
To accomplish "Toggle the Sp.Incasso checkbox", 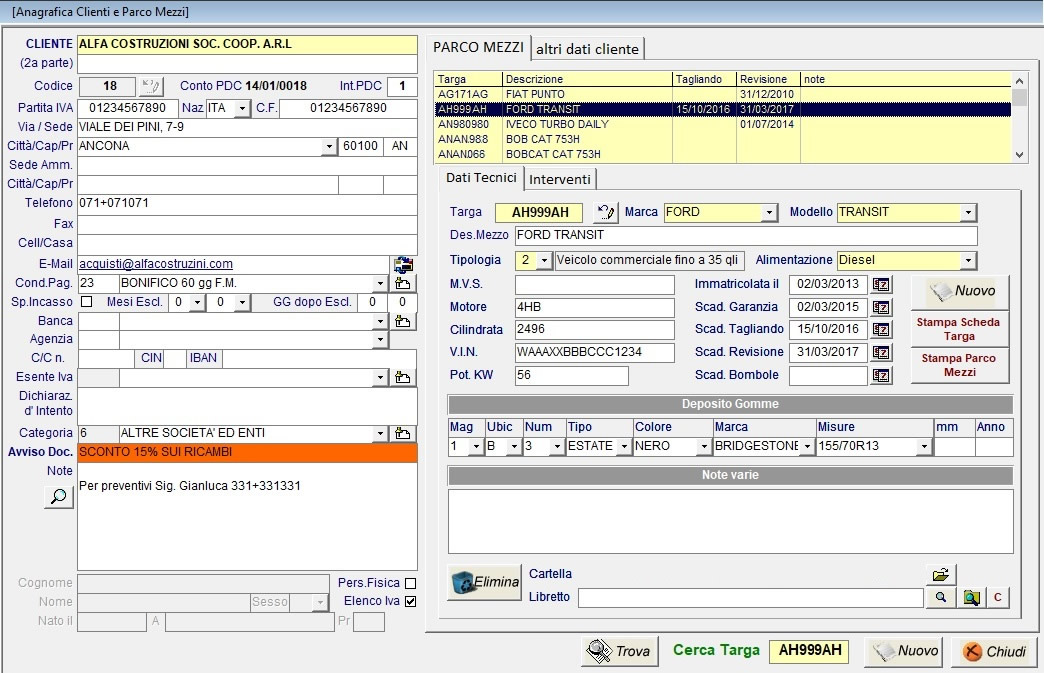I will (x=87, y=302).
